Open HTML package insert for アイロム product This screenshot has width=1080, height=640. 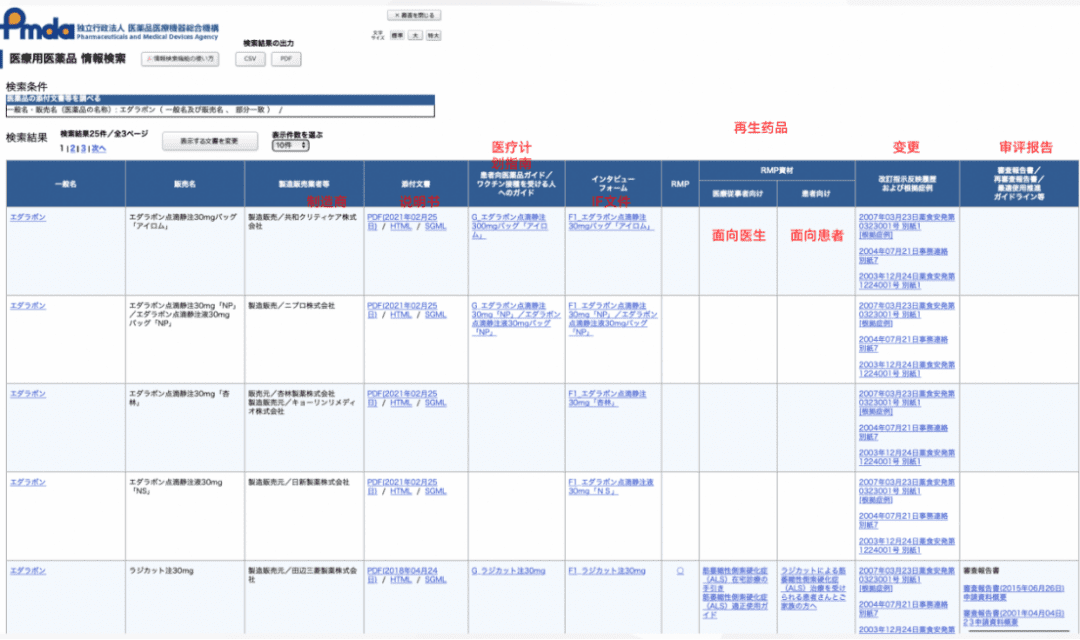coord(401,227)
